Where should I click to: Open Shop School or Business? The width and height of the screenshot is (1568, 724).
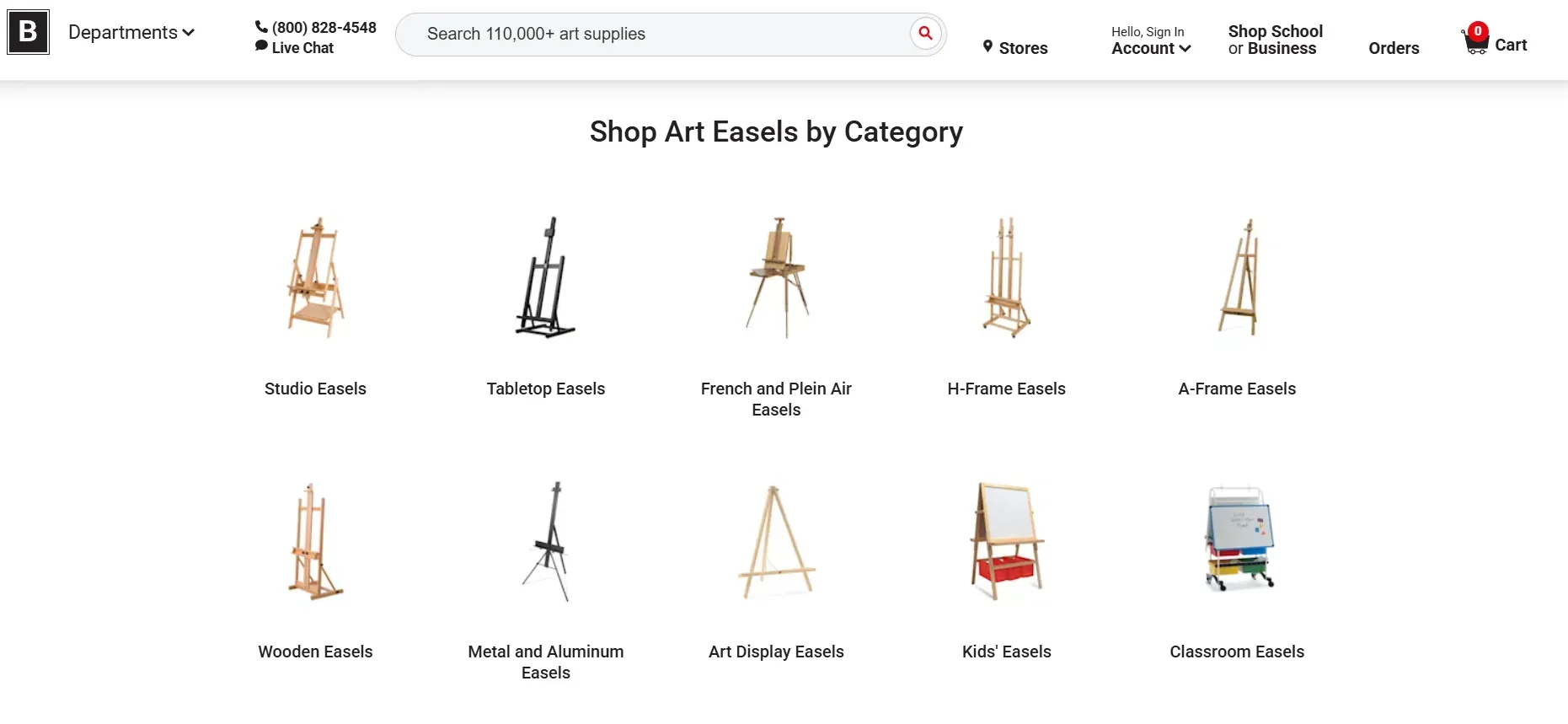[x=1274, y=40]
